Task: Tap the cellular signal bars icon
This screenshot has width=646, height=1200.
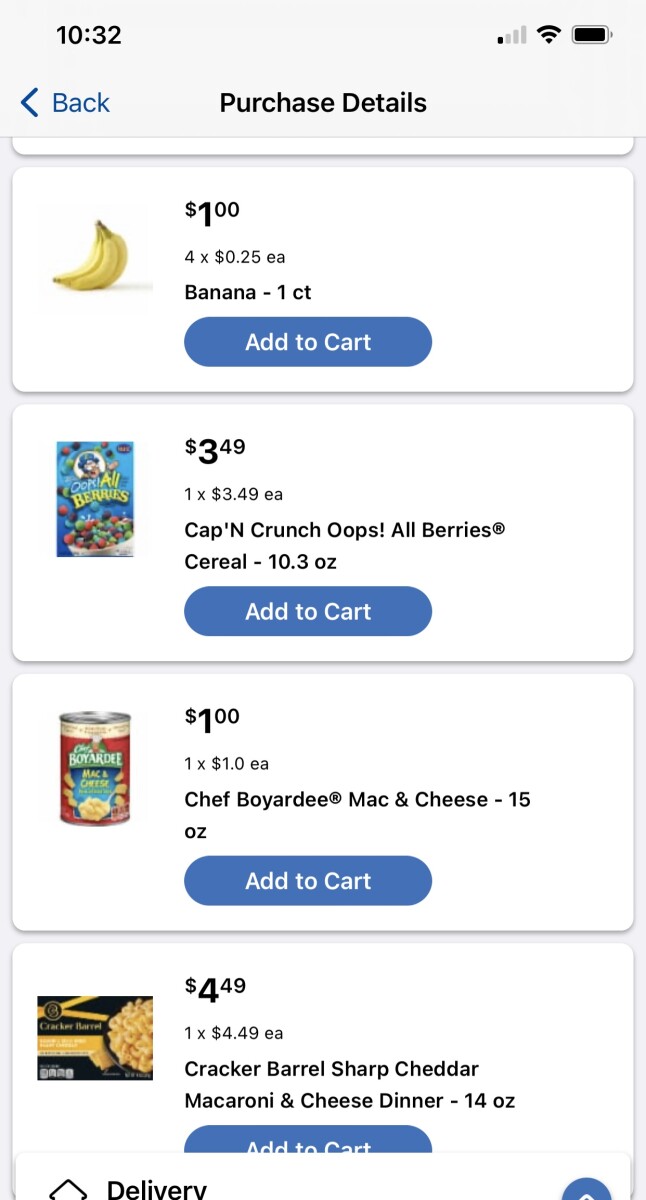Action: tap(512, 36)
